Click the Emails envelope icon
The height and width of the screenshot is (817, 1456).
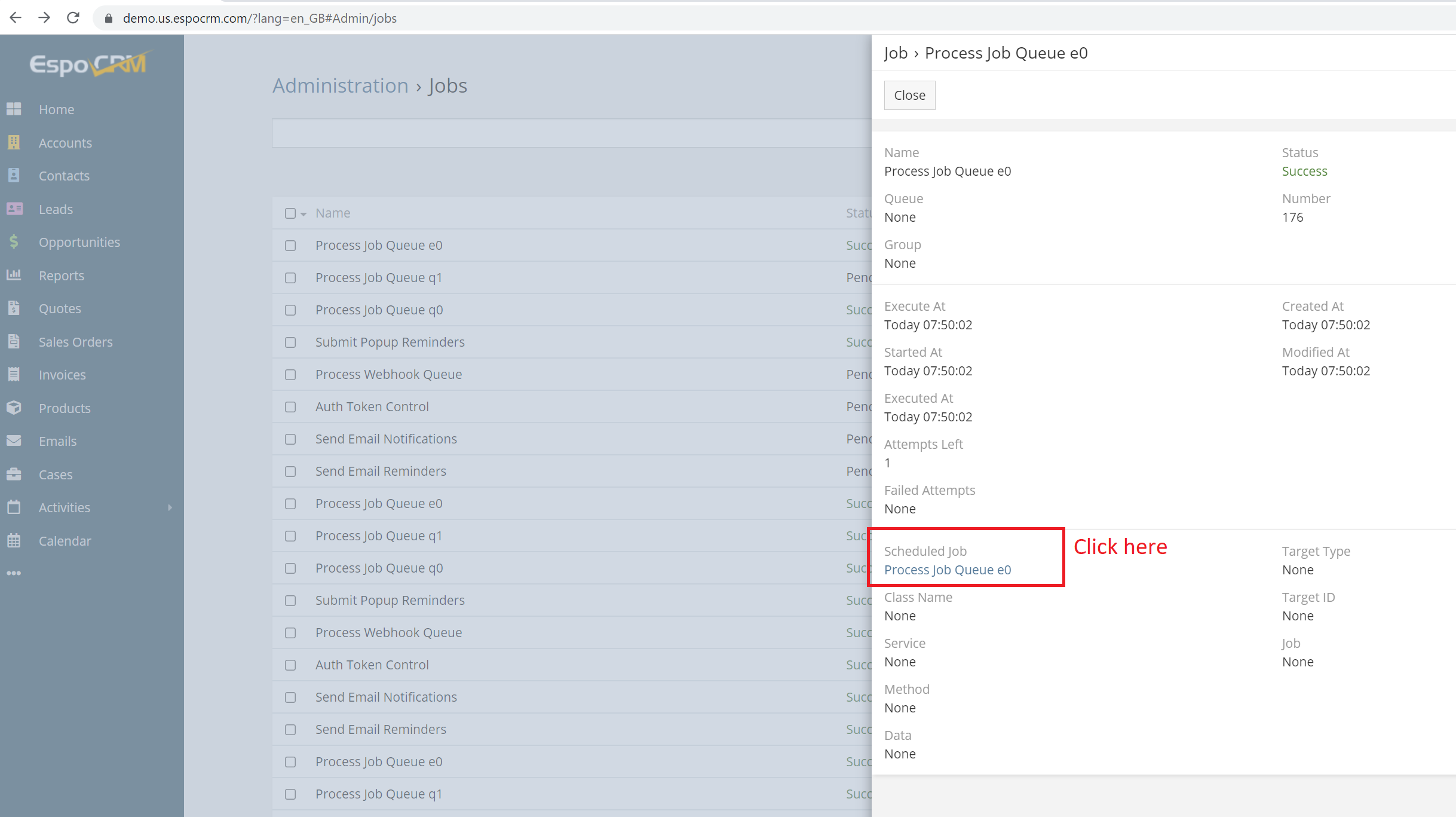tap(14, 440)
